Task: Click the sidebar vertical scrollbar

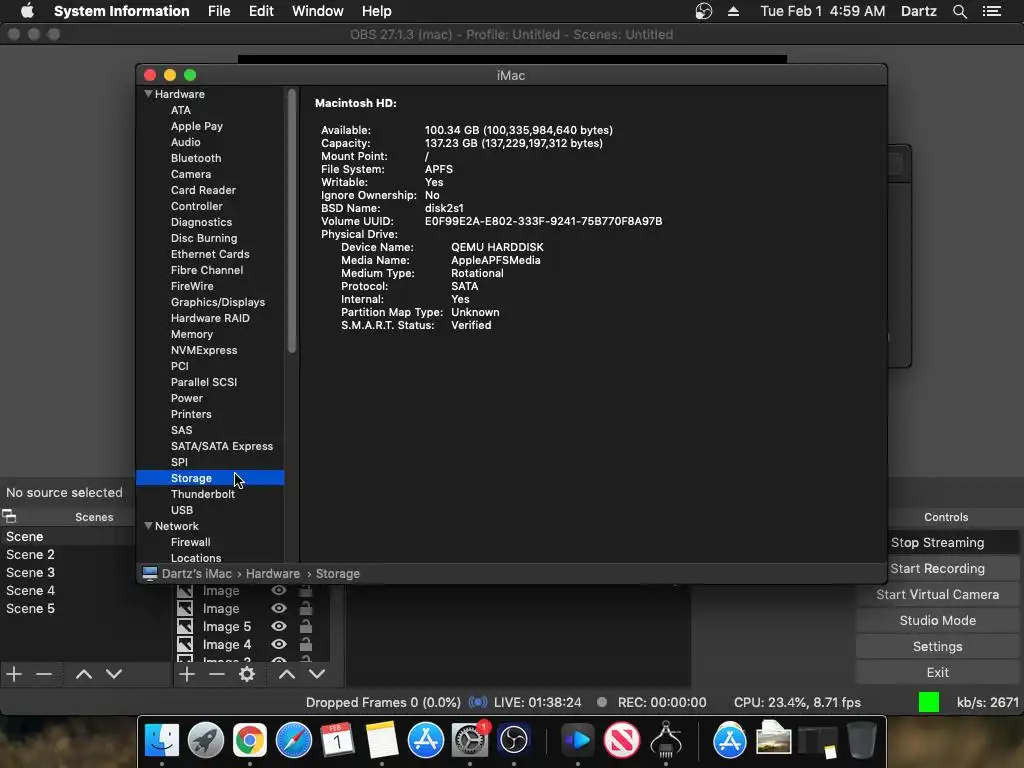Action: click(x=291, y=221)
